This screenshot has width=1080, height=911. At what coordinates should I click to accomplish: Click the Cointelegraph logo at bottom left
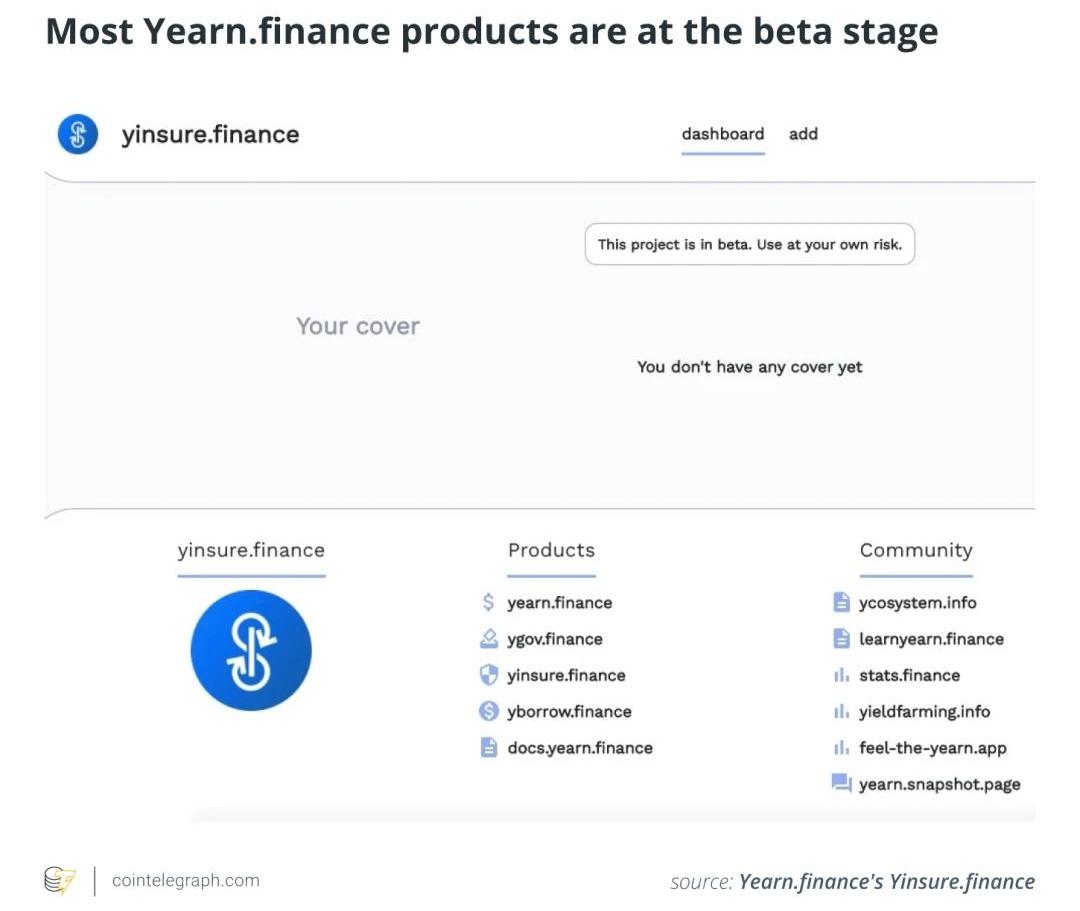[x=59, y=879]
